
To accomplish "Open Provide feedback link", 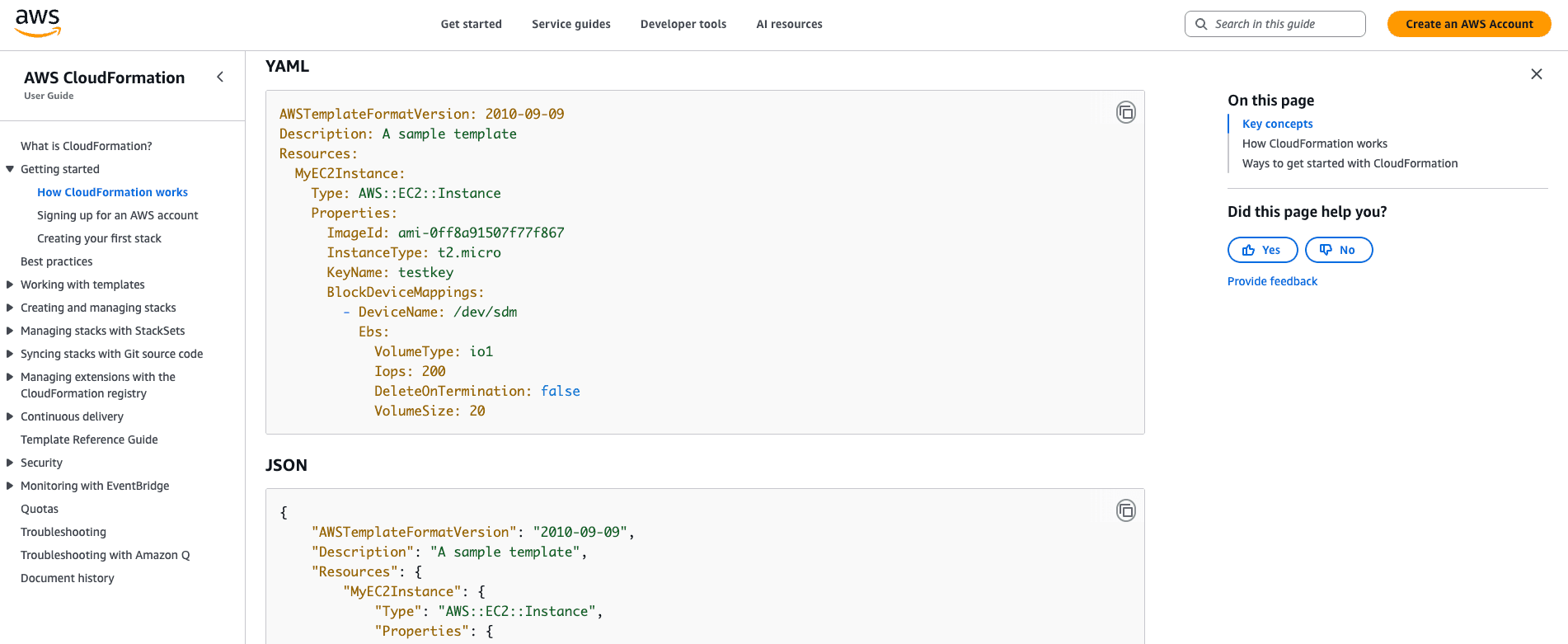I will [x=1272, y=281].
